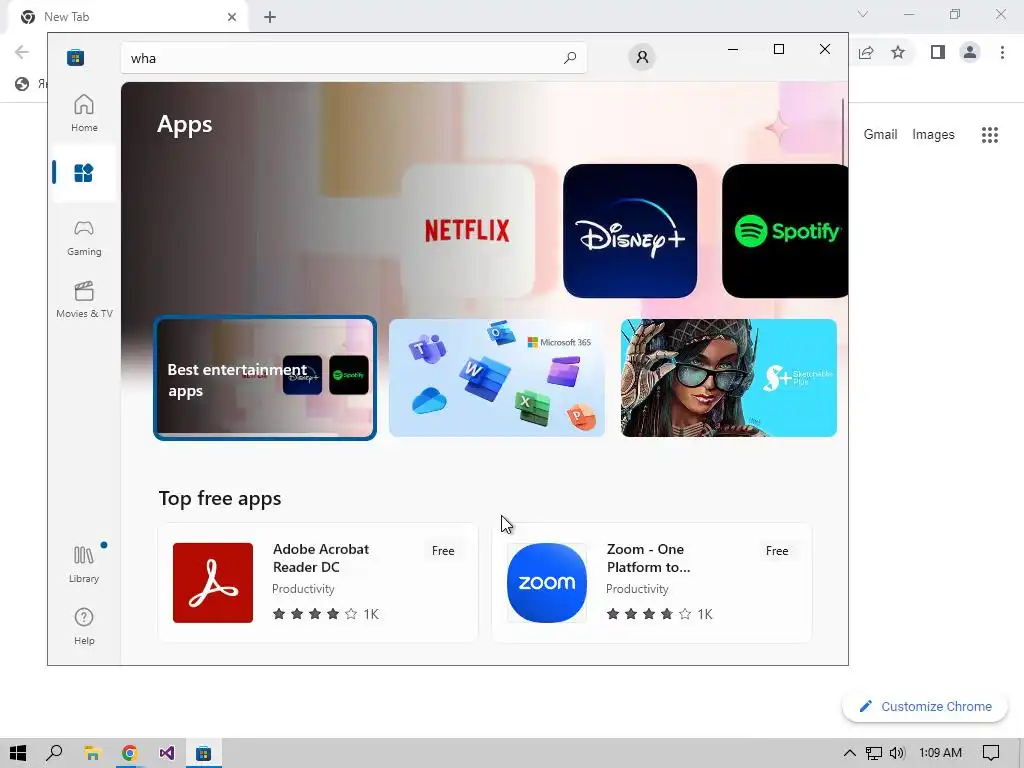Open Chrome profile avatar
1024x768 pixels.
(x=970, y=52)
